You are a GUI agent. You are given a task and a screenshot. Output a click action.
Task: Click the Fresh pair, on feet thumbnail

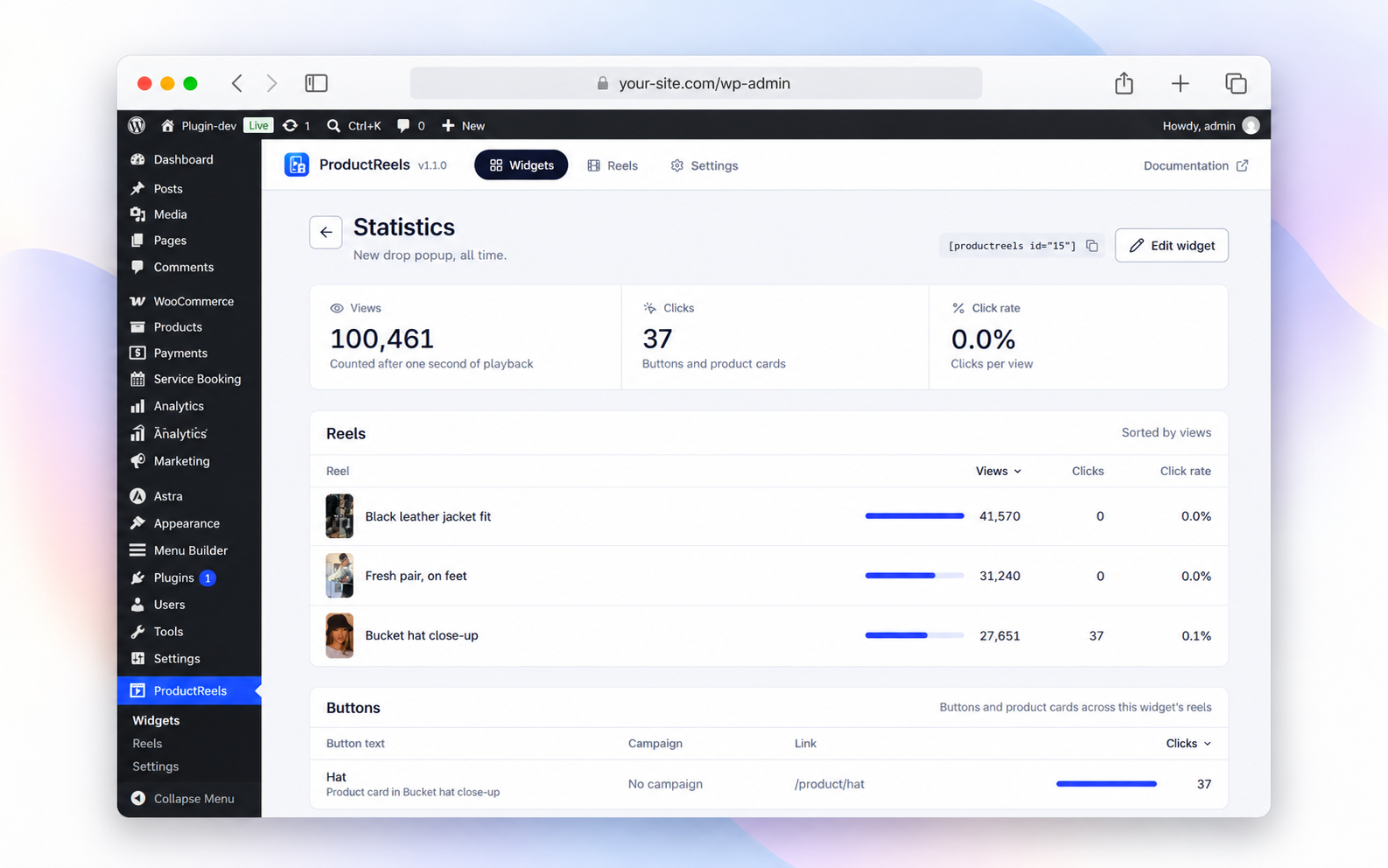pos(340,576)
